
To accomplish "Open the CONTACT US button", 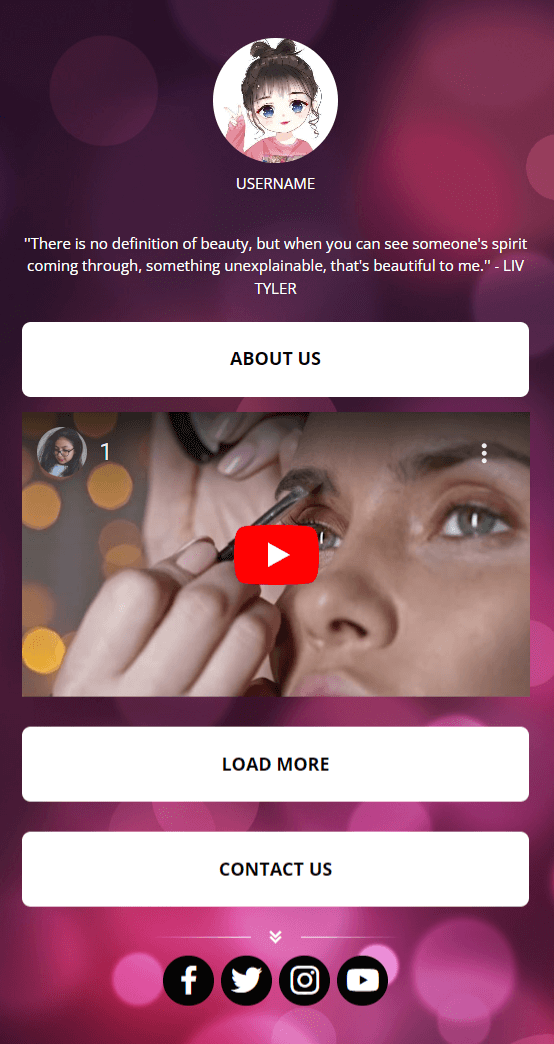I will tap(276, 869).
